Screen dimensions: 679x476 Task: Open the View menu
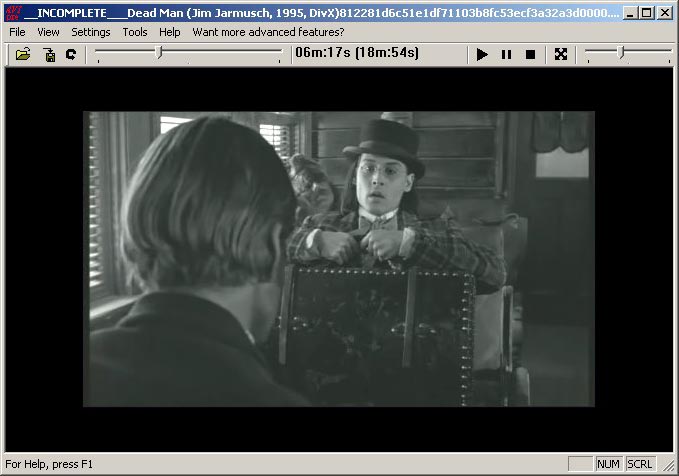(48, 32)
